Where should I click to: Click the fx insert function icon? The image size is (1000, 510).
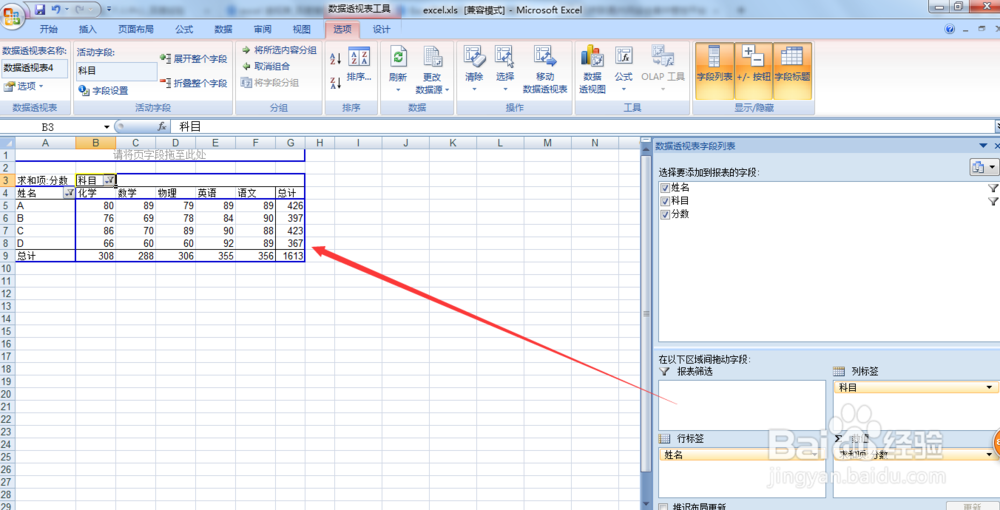[x=163, y=127]
